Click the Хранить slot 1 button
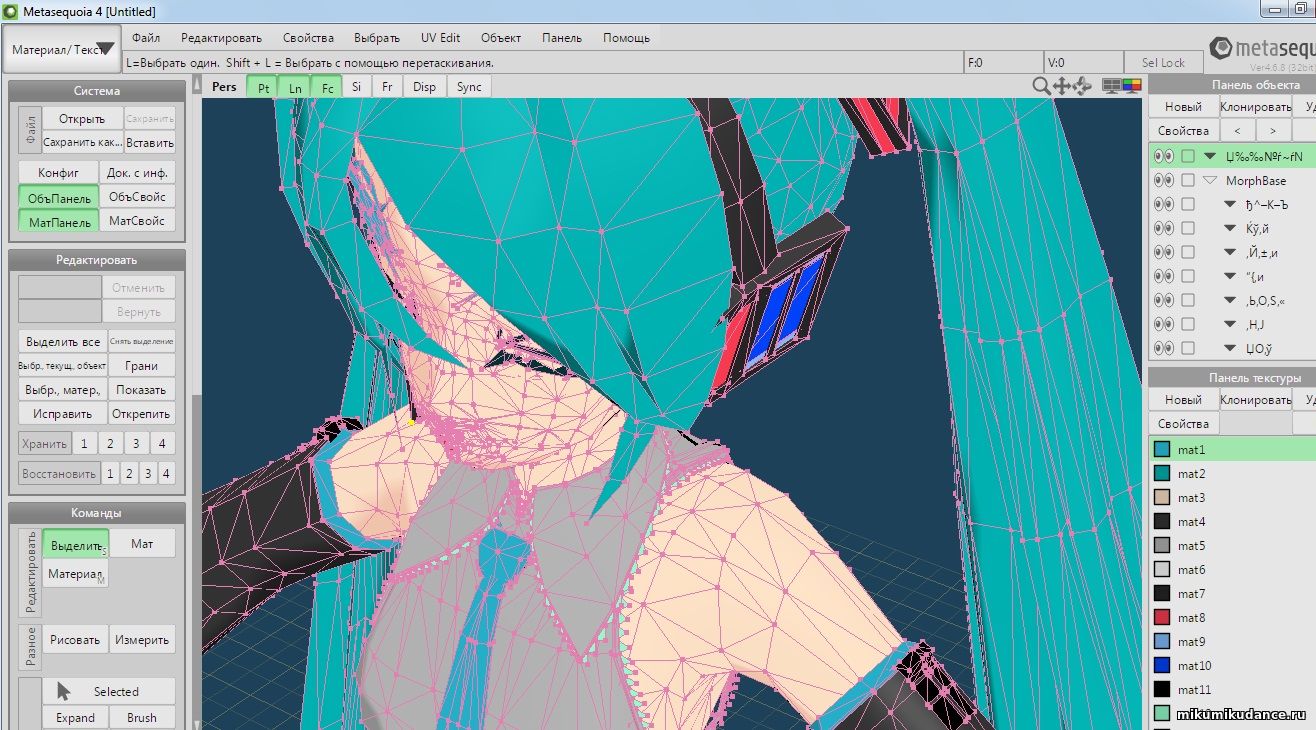Screen dimensions: 1316x730 pos(85,444)
